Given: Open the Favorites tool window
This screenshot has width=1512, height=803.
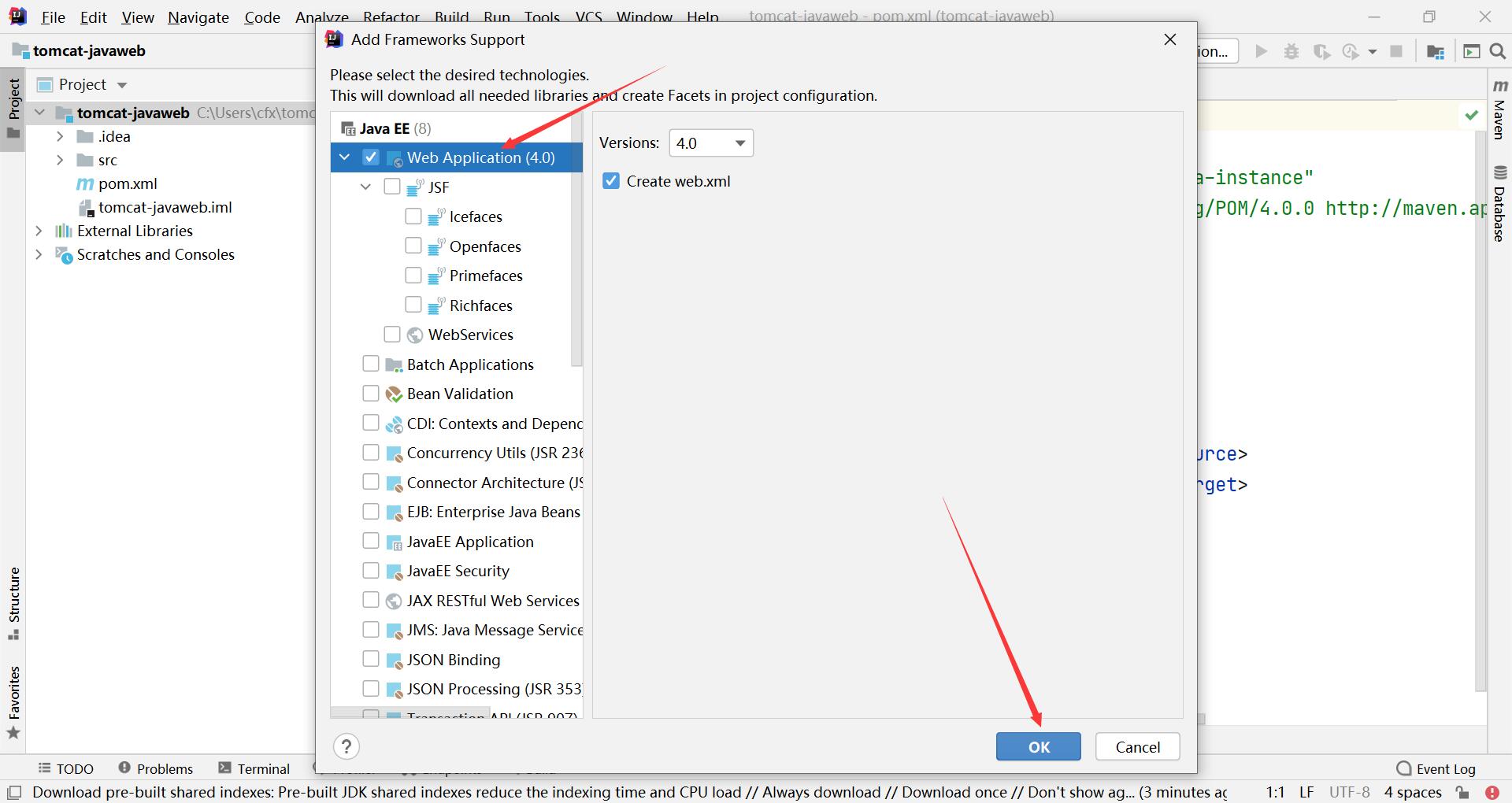Looking at the screenshot, I should (x=13, y=702).
